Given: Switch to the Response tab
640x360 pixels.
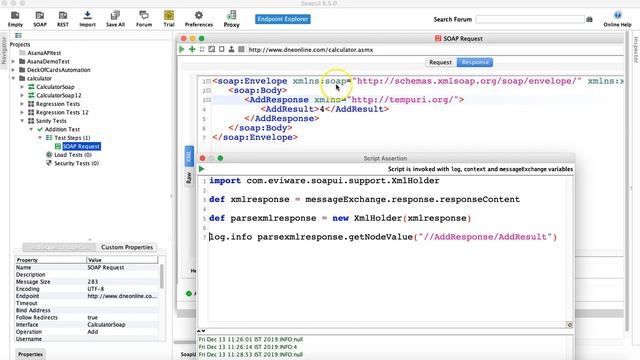Looking at the screenshot, I should pos(475,62).
